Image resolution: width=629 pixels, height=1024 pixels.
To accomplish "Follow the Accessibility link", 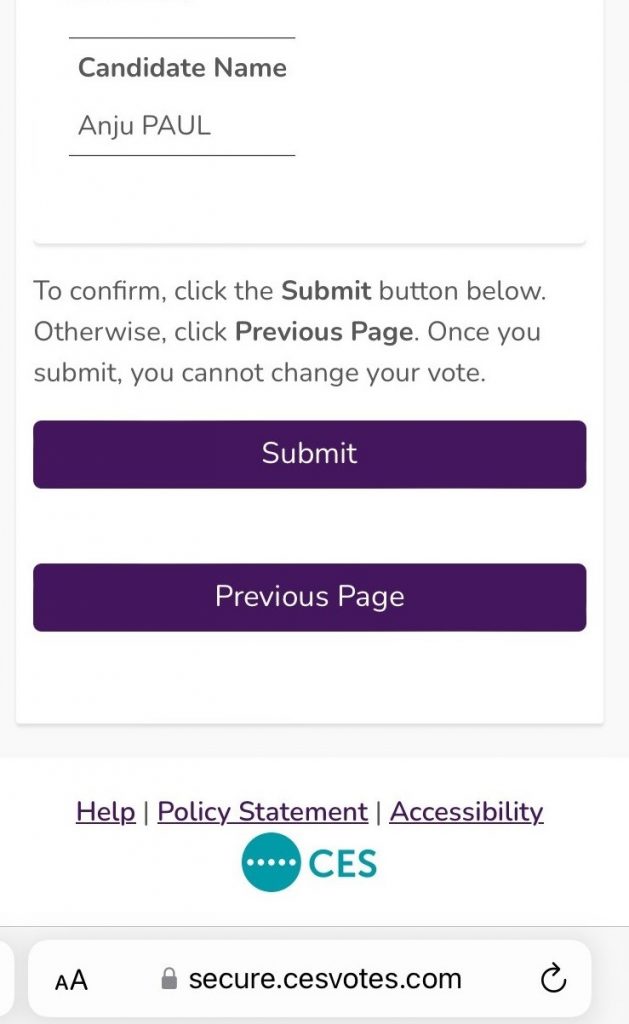I will pyautogui.click(x=466, y=811).
